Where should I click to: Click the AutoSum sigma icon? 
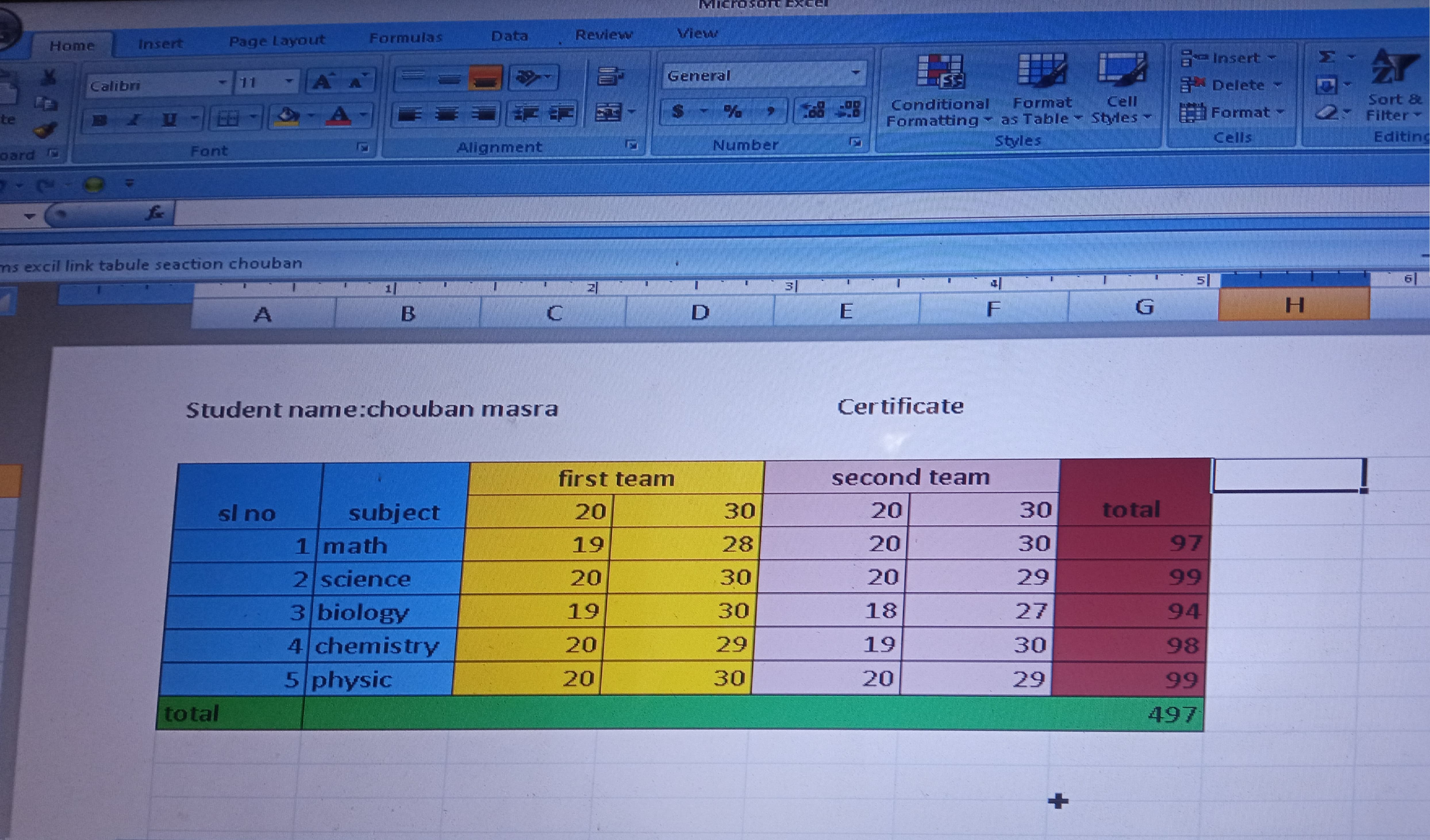pos(1326,57)
